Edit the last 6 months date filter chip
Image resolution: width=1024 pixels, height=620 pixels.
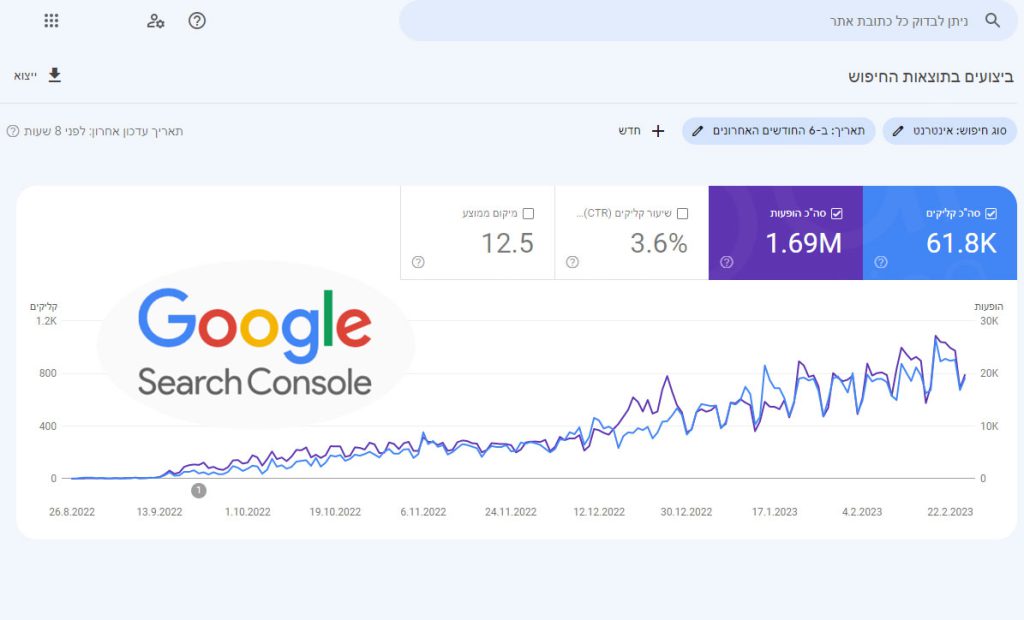[778, 131]
